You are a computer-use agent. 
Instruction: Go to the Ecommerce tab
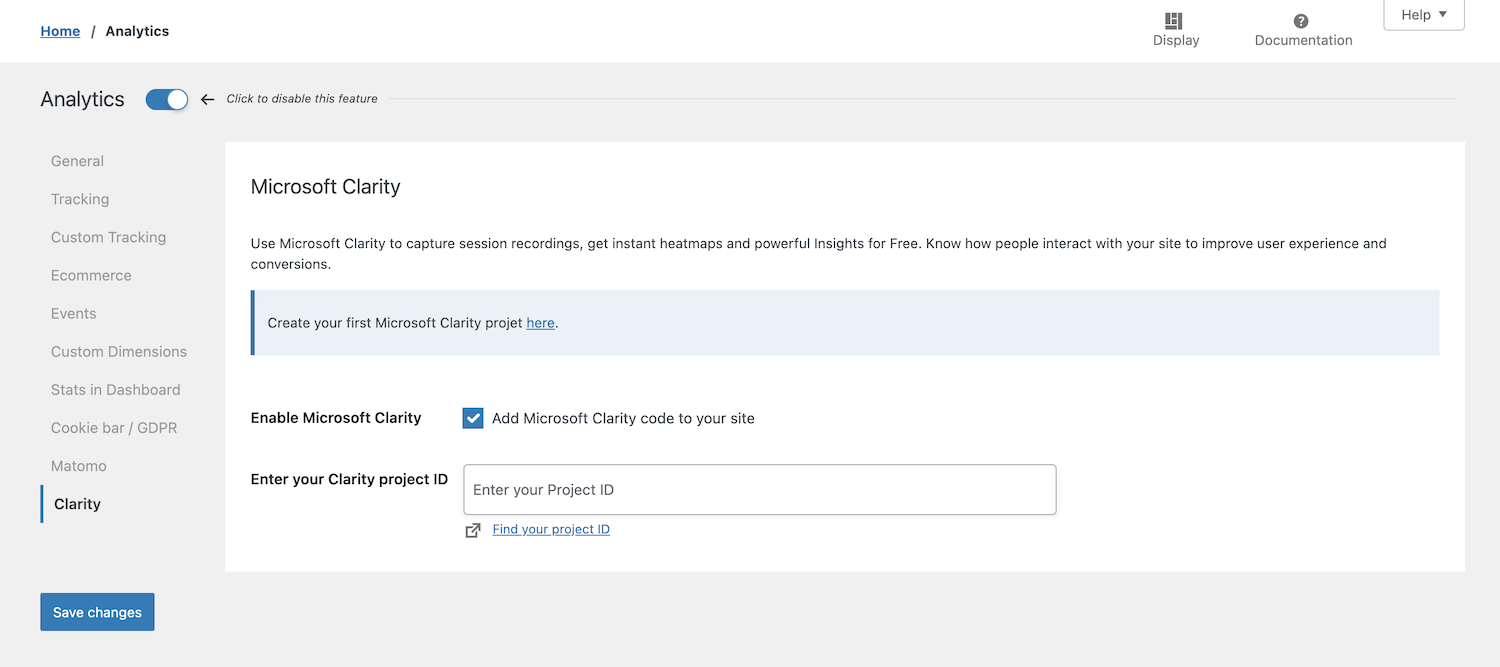pos(91,275)
